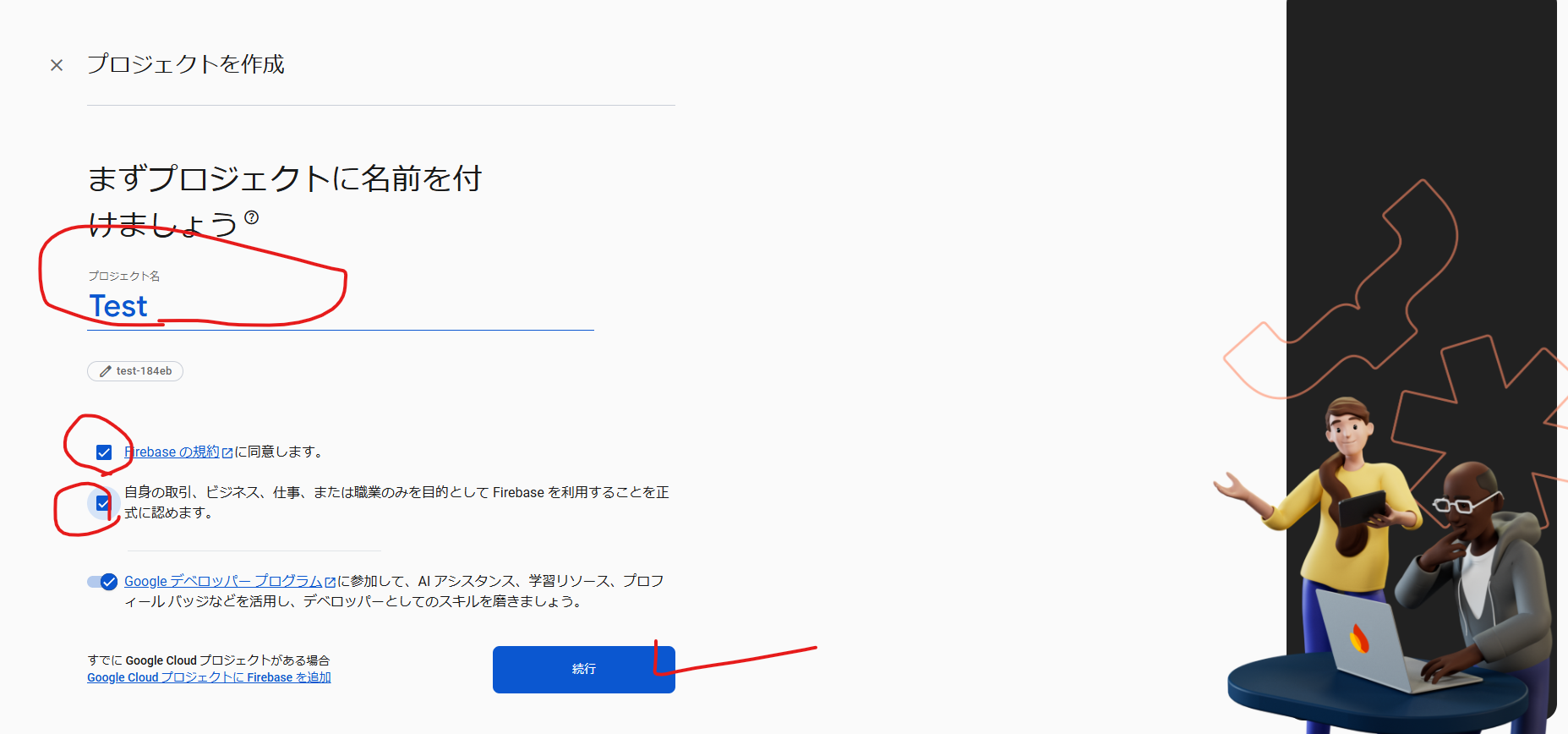Click the まずプロジェクトに名前を付けましょう heading

tap(285, 201)
